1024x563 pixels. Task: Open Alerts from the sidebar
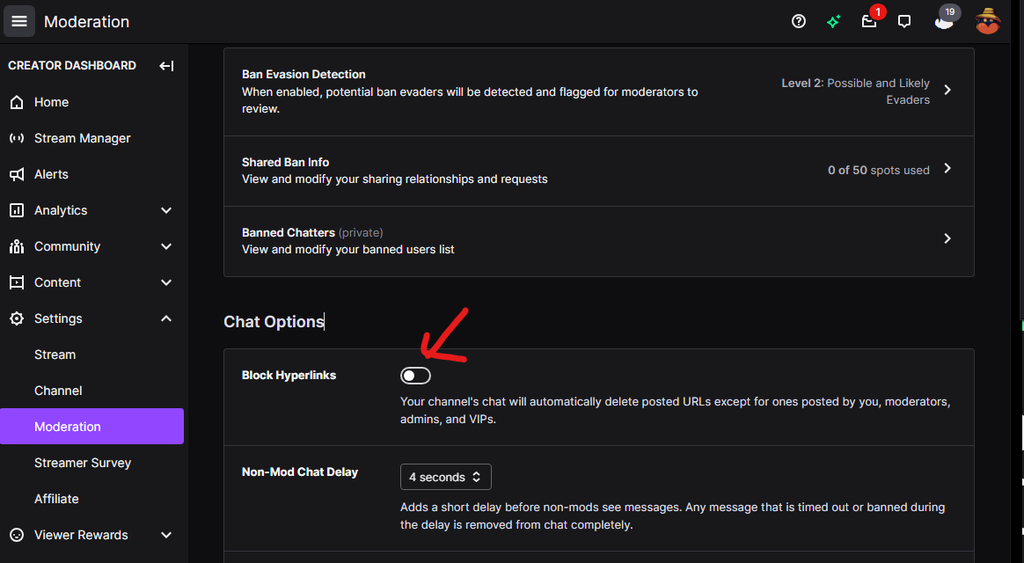pyautogui.click(x=51, y=174)
